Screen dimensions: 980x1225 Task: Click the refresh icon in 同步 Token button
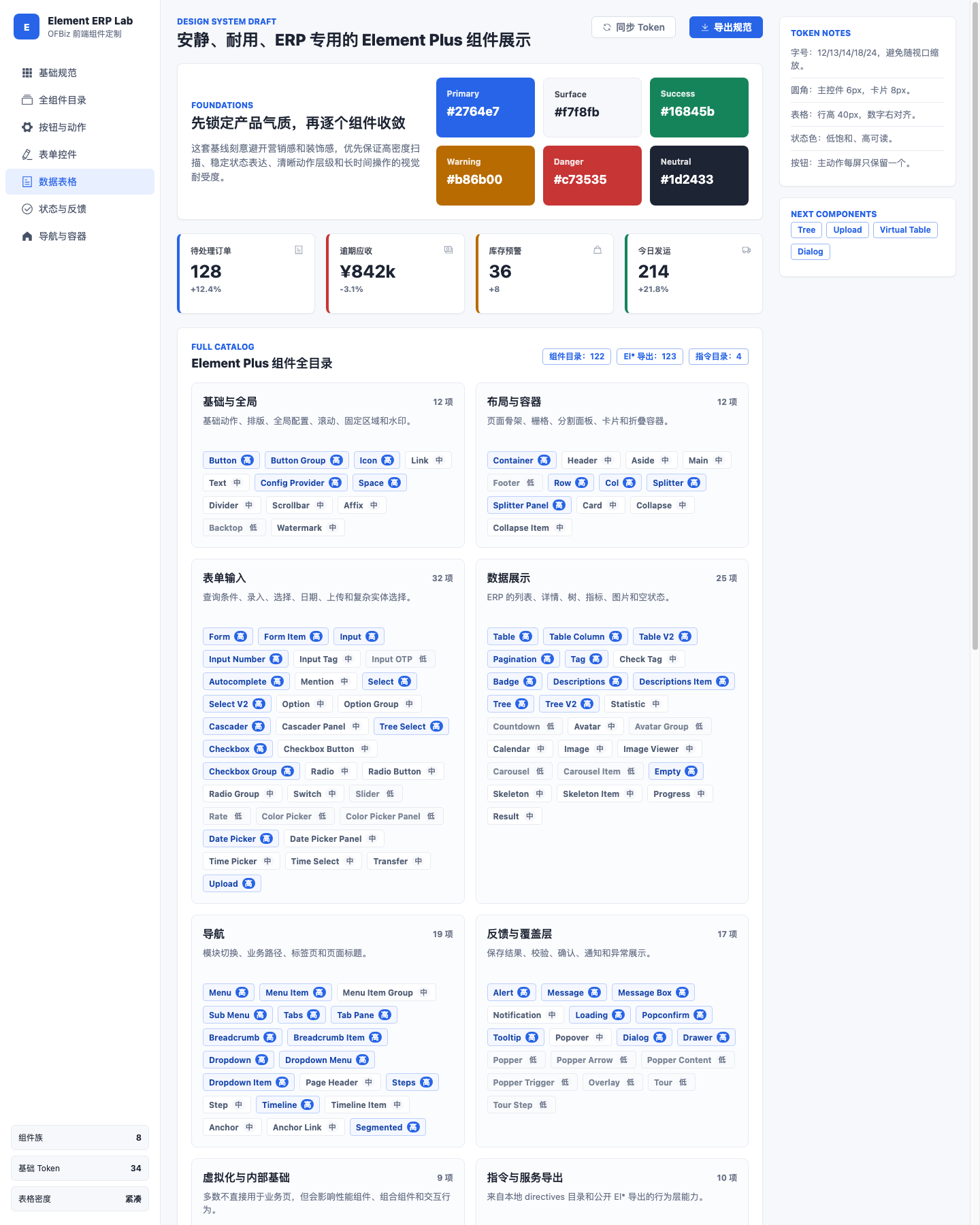[606, 27]
